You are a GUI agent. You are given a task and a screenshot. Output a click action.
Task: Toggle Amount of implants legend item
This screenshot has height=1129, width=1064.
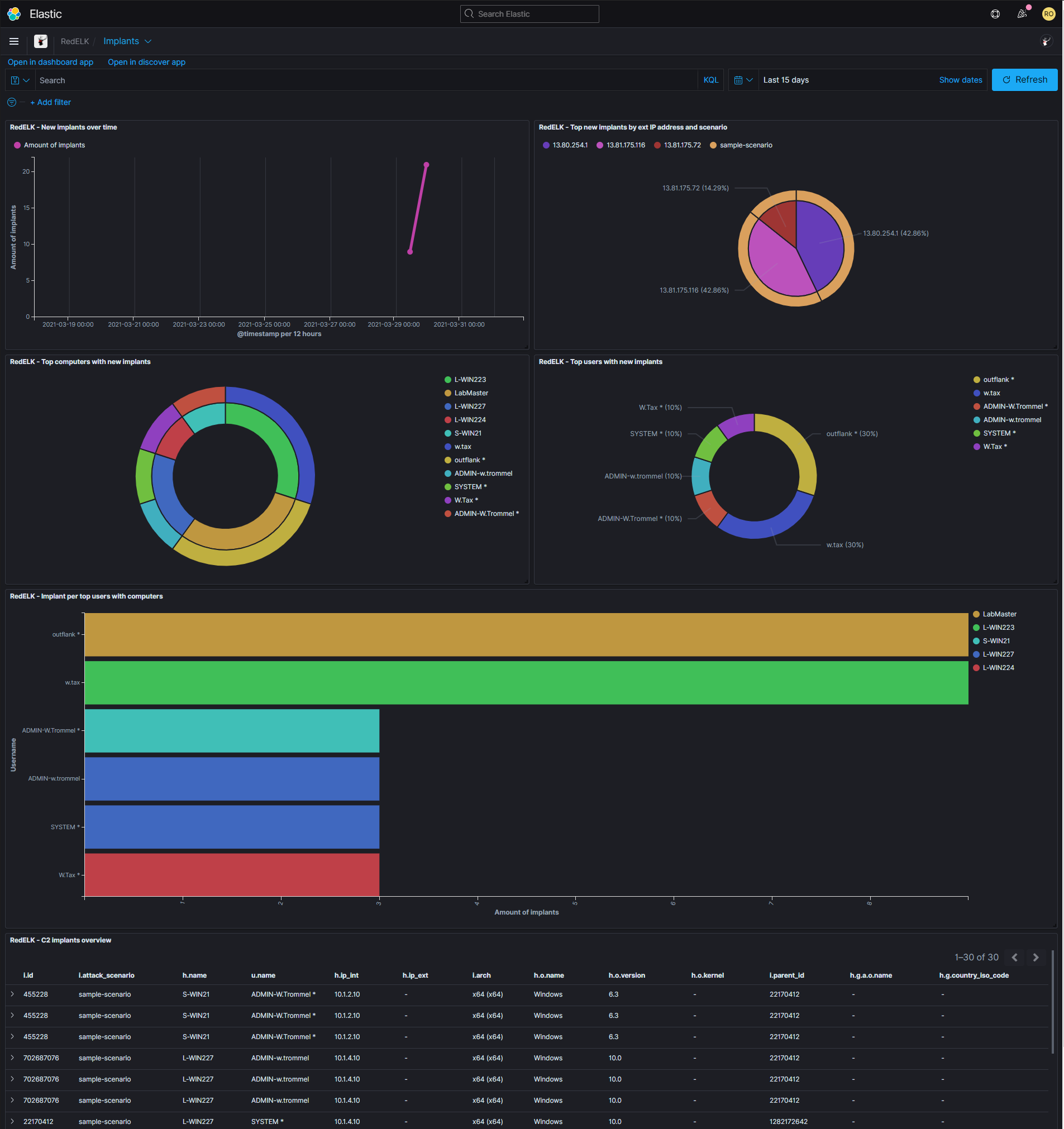pos(49,145)
